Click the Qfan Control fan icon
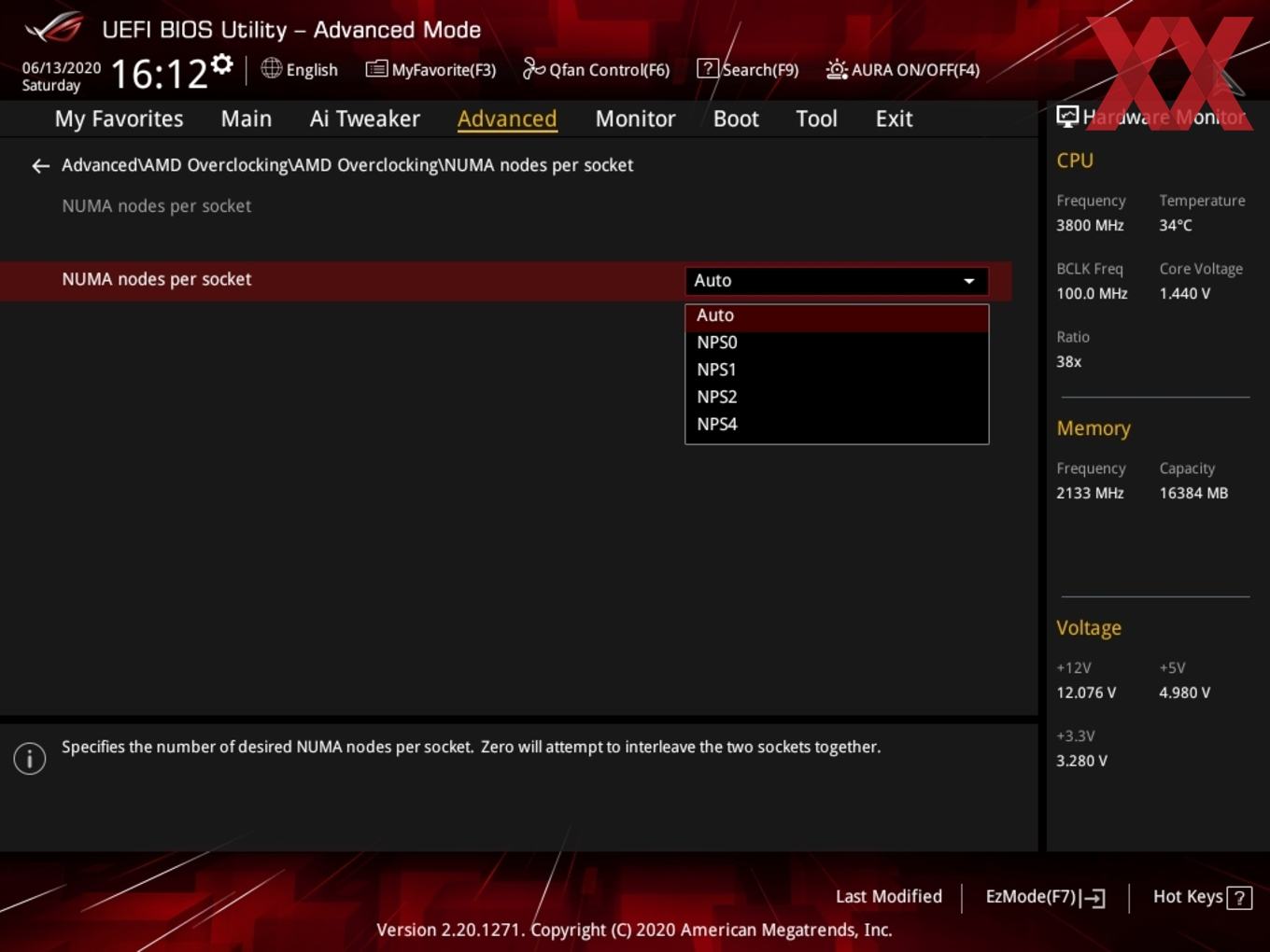This screenshot has height=952, width=1270. [x=533, y=68]
